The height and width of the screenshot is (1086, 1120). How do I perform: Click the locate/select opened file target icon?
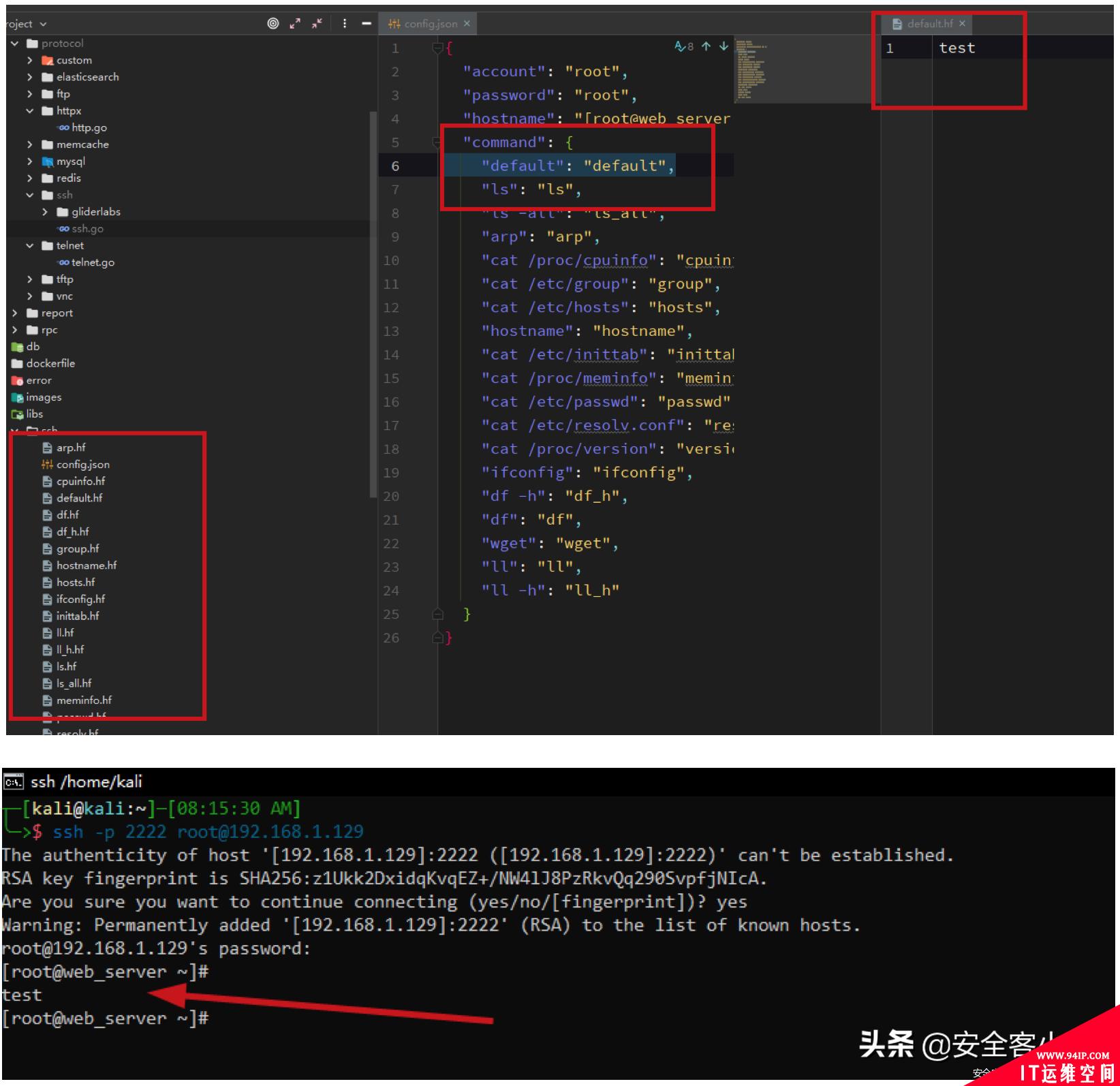click(273, 23)
